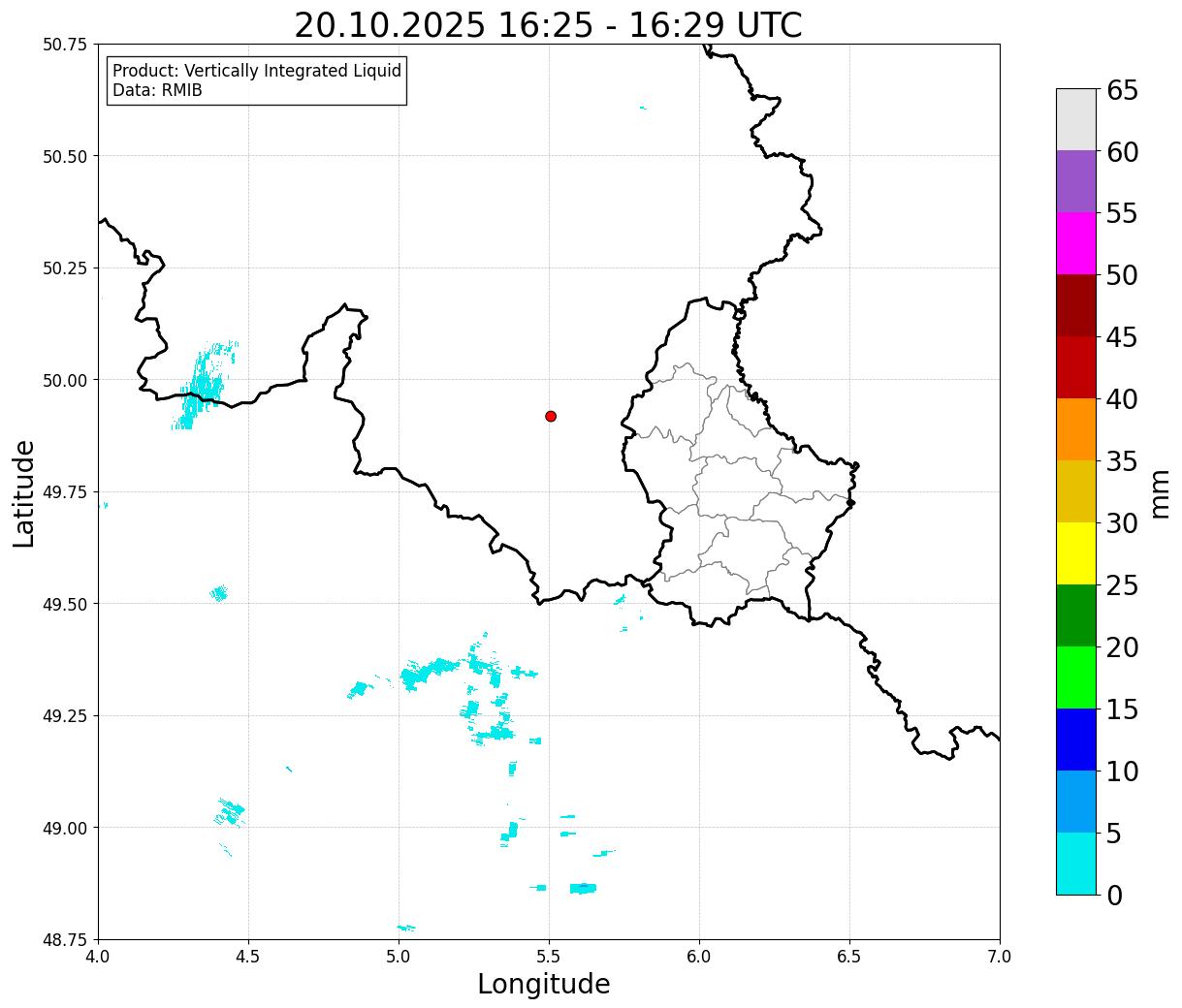Click the 50.25 latitude tick label
Viewport: 1182px width, 1008px height.
65,268
